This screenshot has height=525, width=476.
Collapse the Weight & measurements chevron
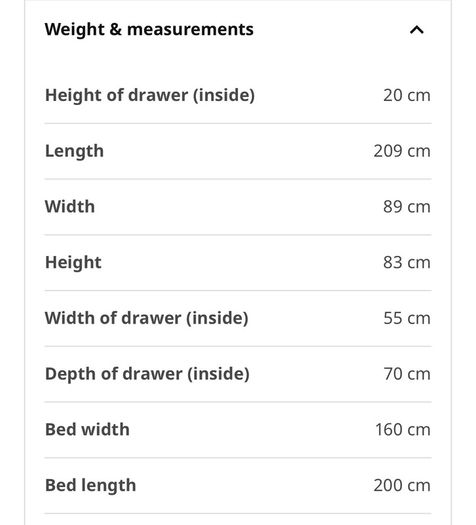tap(417, 30)
